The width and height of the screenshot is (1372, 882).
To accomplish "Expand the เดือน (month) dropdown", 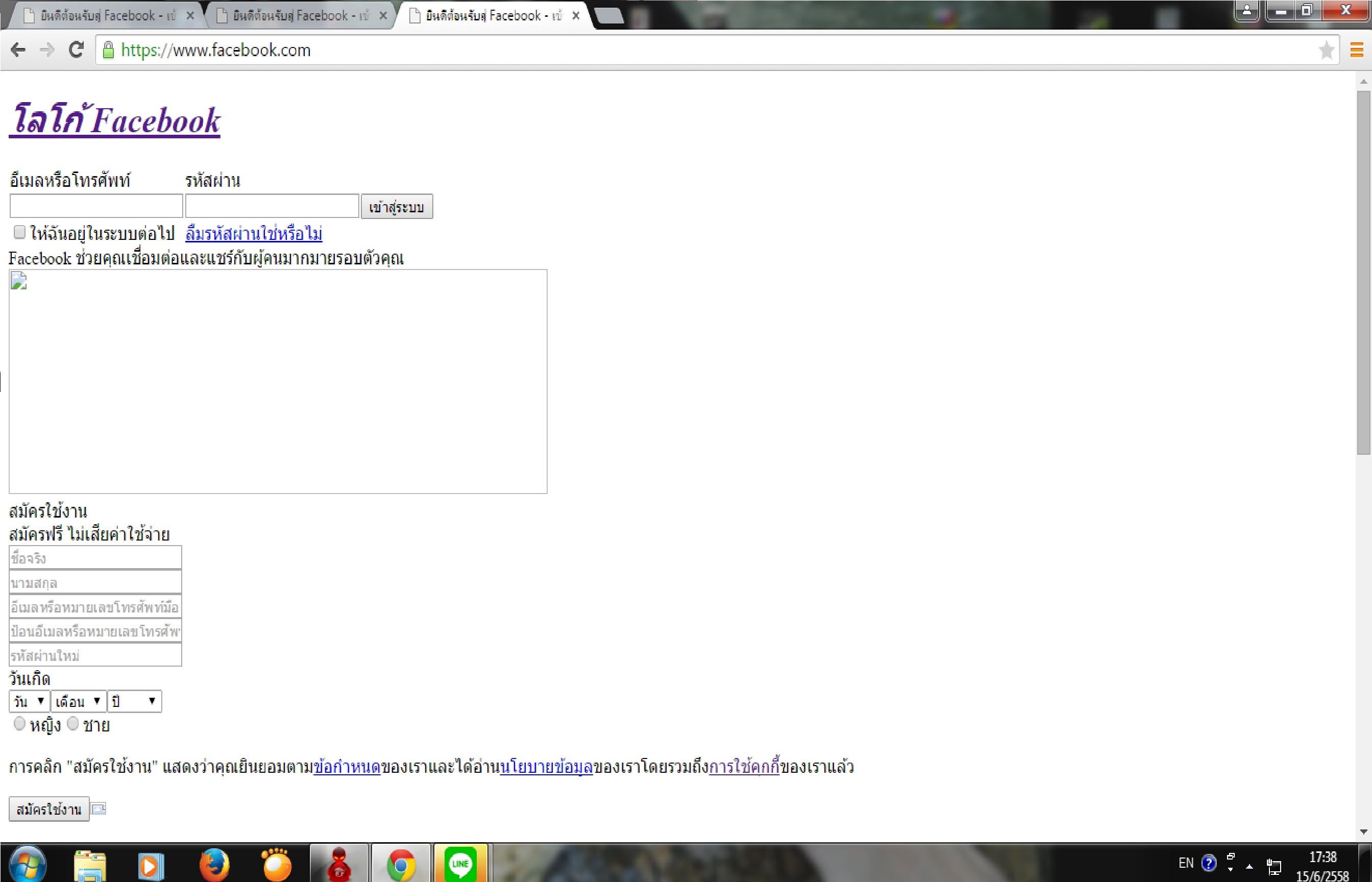I will (x=79, y=701).
